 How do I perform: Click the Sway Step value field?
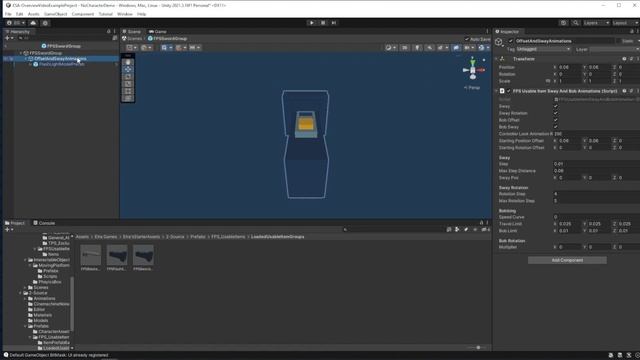pos(596,164)
